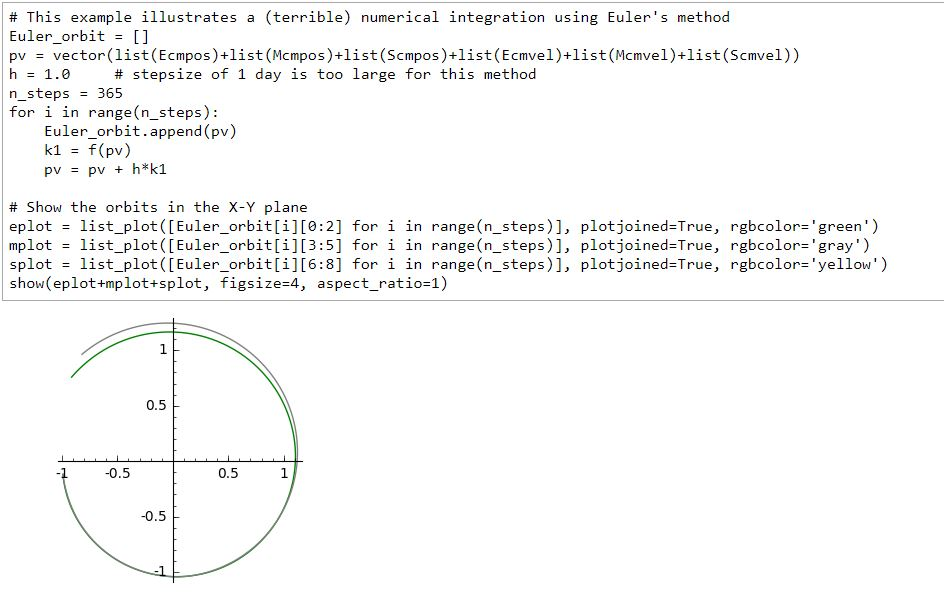Image resolution: width=944 pixels, height=594 pixels.
Task: Click the 'eplot = list_plot' green line
Action: (x=444, y=226)
